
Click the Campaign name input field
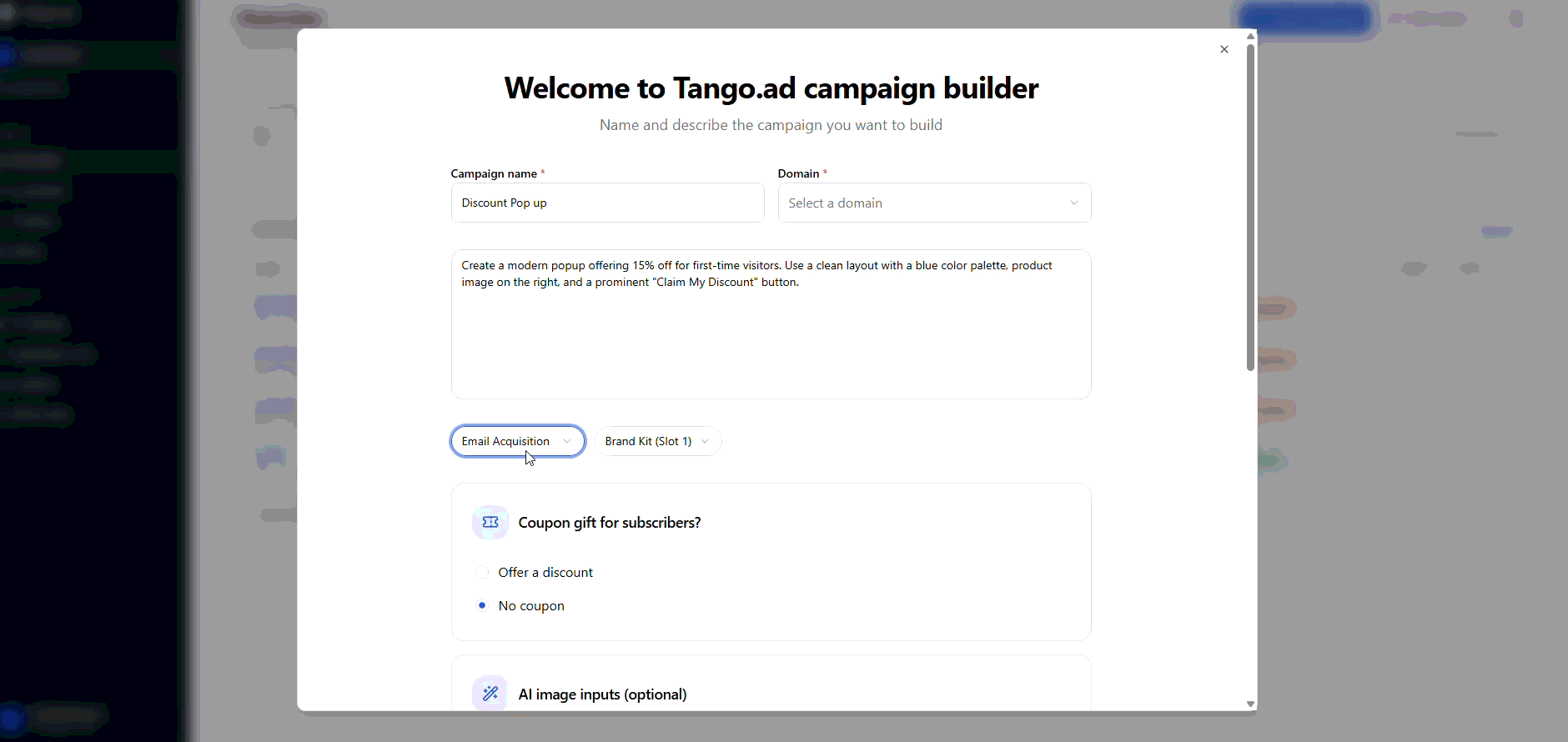tap(607, 203)
